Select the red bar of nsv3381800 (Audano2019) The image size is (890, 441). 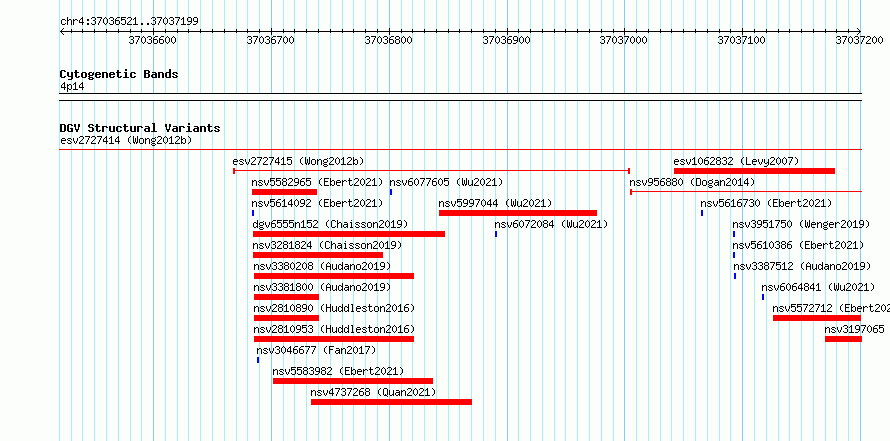click(x=286, y=297)
